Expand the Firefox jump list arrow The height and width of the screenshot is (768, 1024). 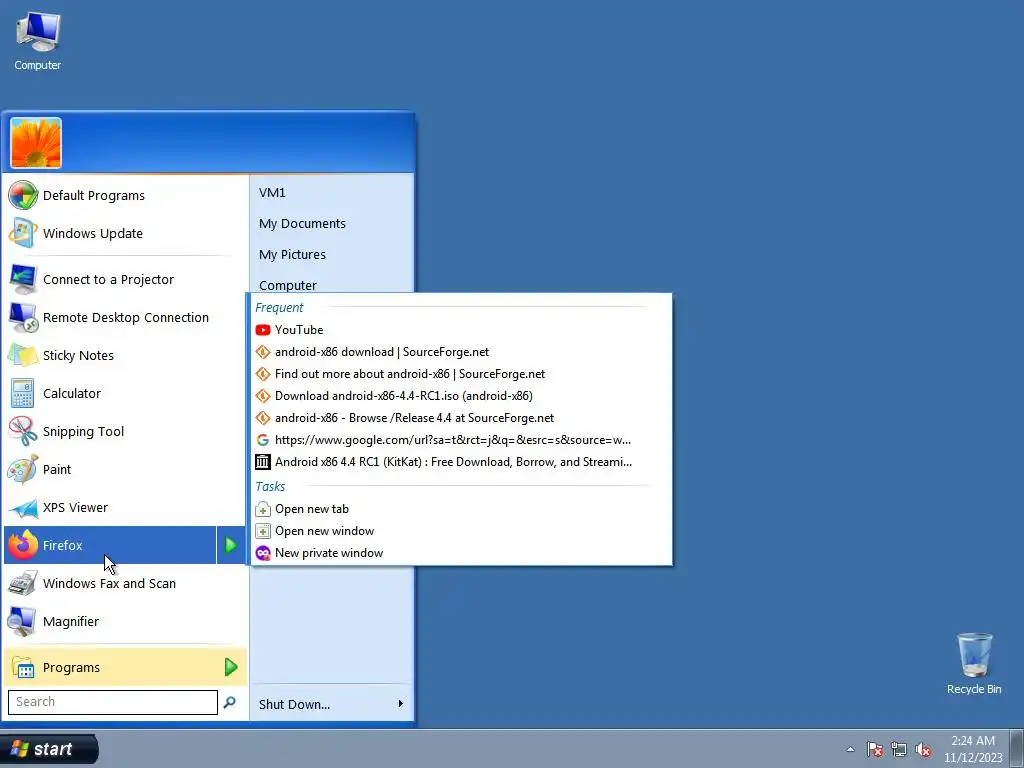click(231, 545)
